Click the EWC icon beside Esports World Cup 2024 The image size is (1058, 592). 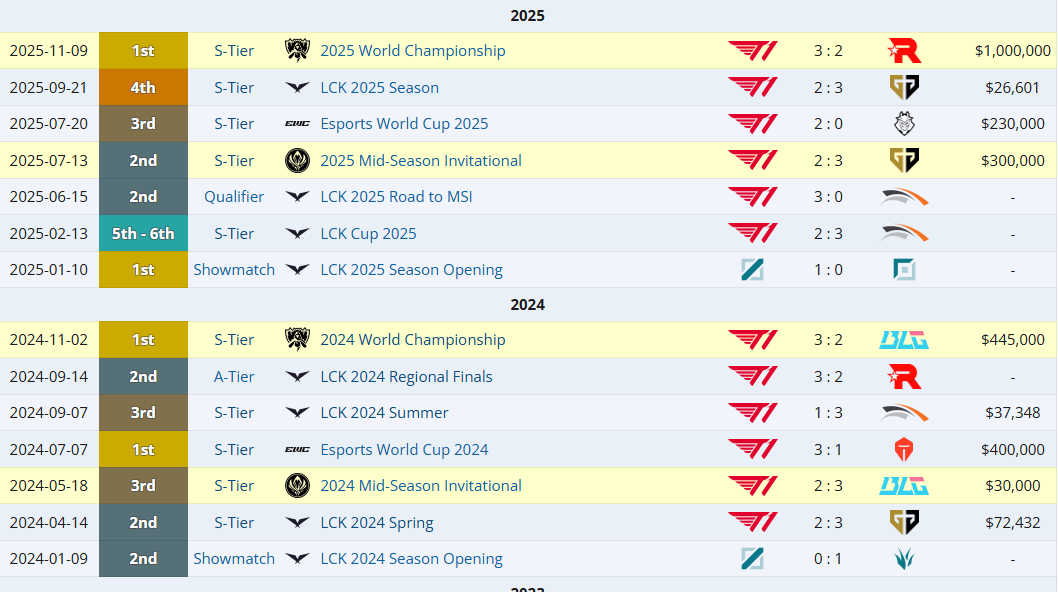[x=297, y=450]
